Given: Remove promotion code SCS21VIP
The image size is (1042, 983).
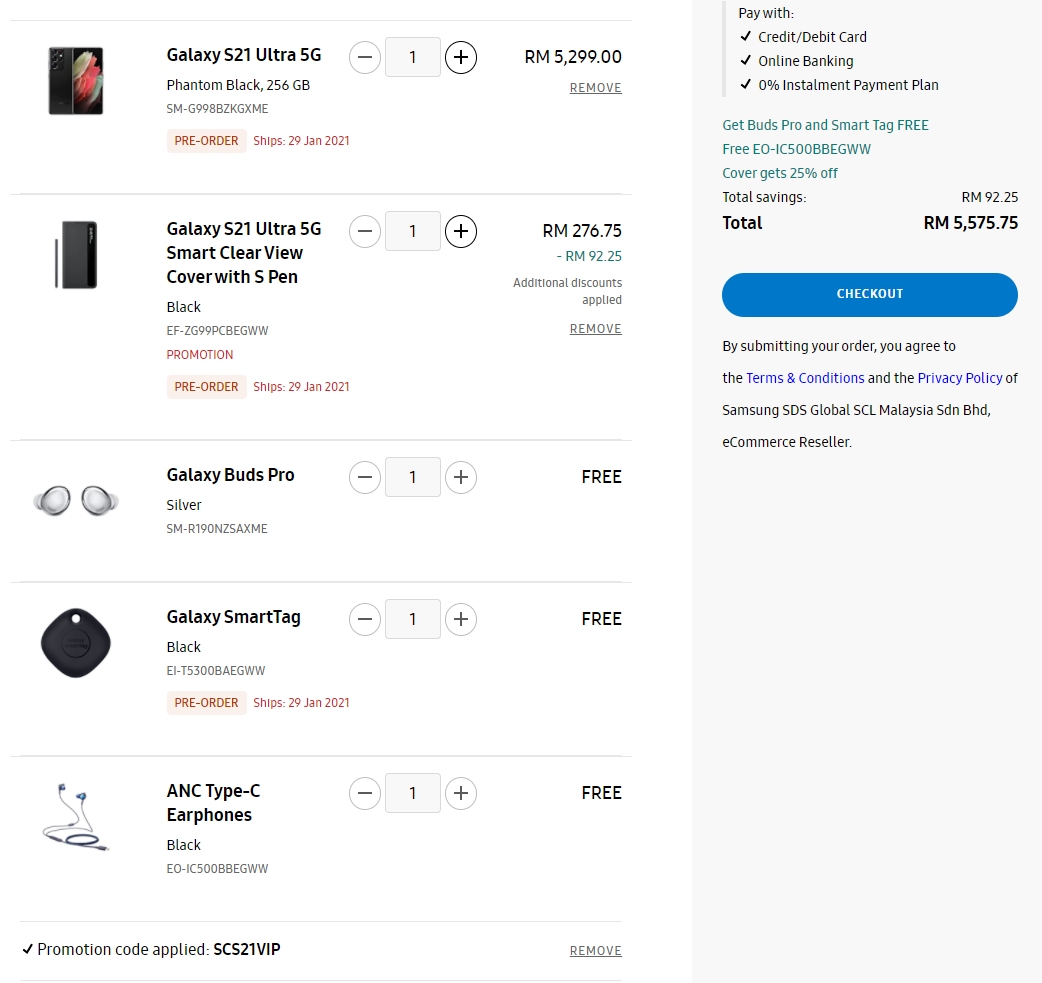Looking at the screenshot, I should (x=595, y=951).
